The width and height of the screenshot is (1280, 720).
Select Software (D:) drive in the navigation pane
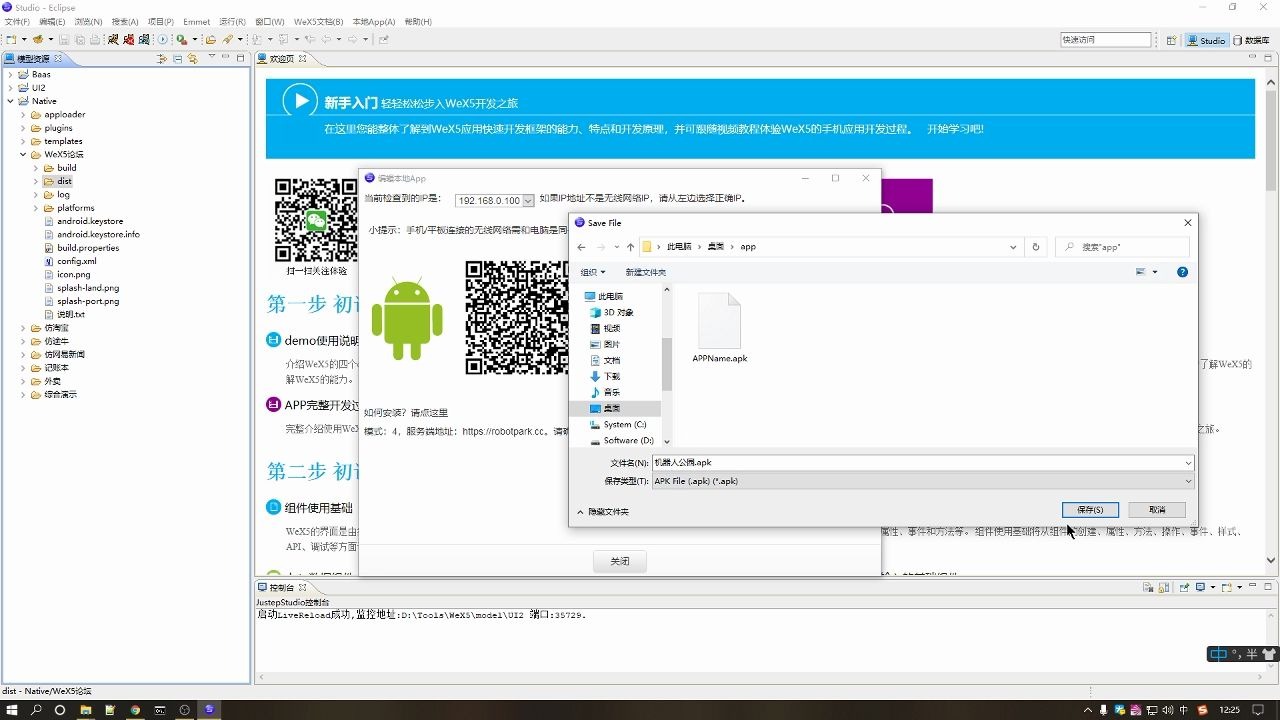click(x=622, y=440)
